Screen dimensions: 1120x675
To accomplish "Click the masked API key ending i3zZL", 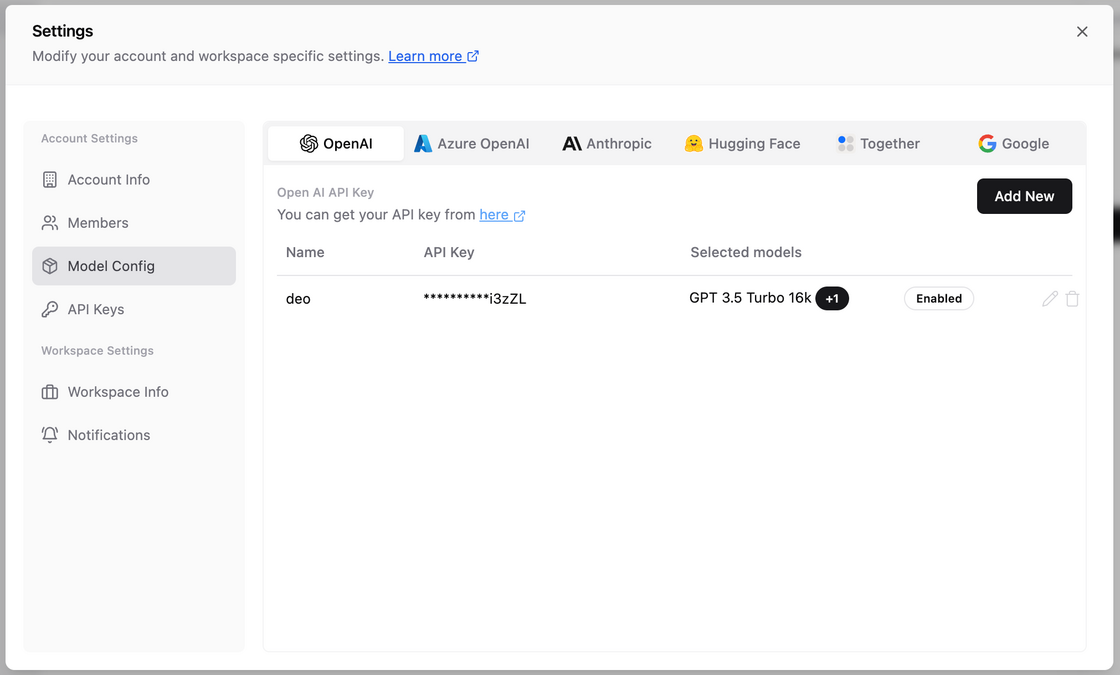I will (x=475, y=299).
